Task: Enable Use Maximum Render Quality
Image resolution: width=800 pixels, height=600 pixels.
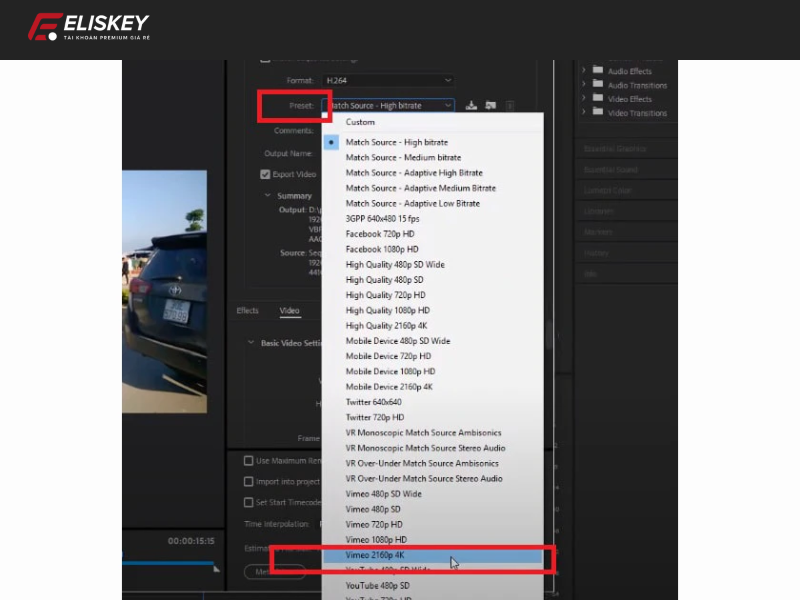Action: click(x=248, y=460)
